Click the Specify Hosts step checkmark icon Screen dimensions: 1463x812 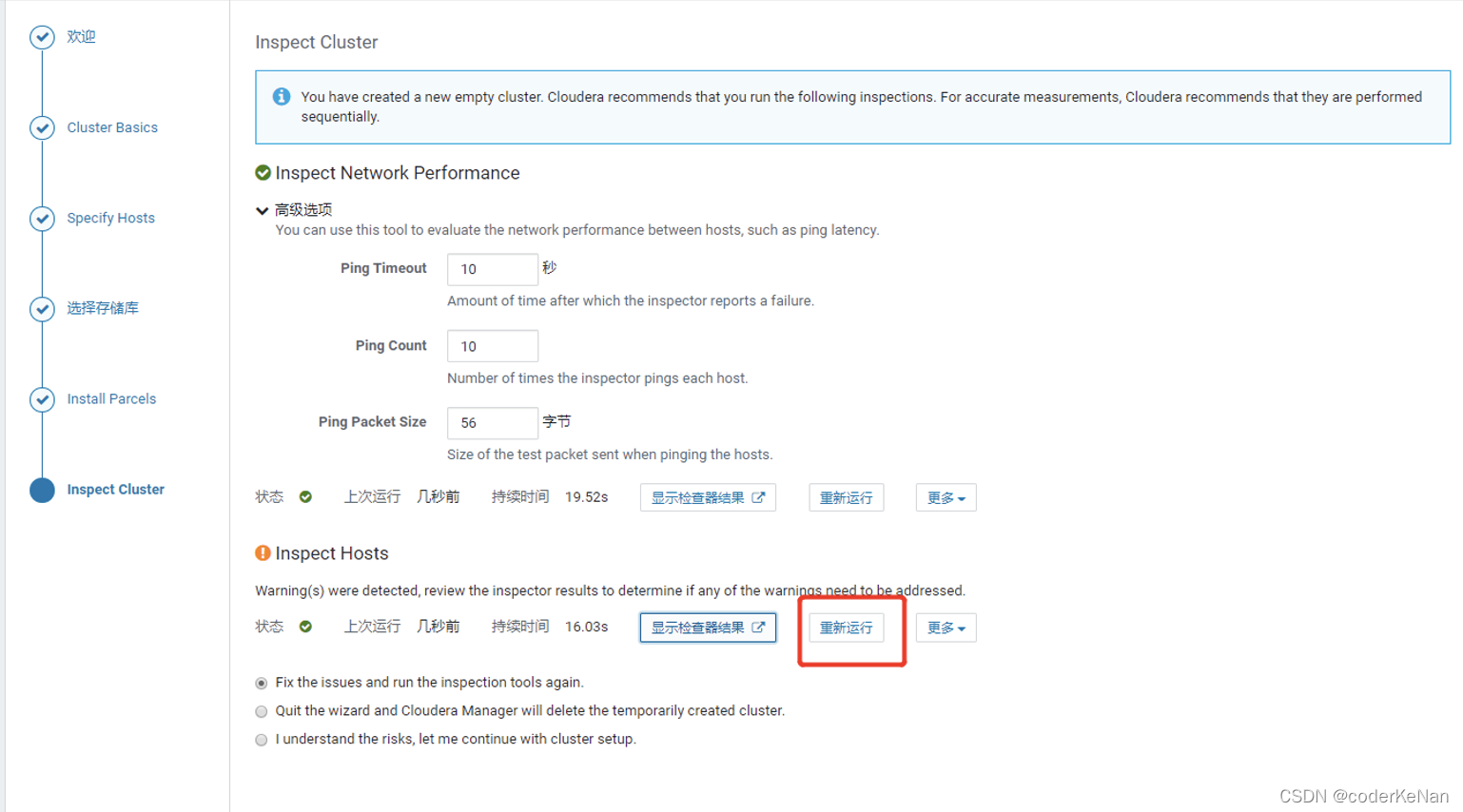click(42, 218)
